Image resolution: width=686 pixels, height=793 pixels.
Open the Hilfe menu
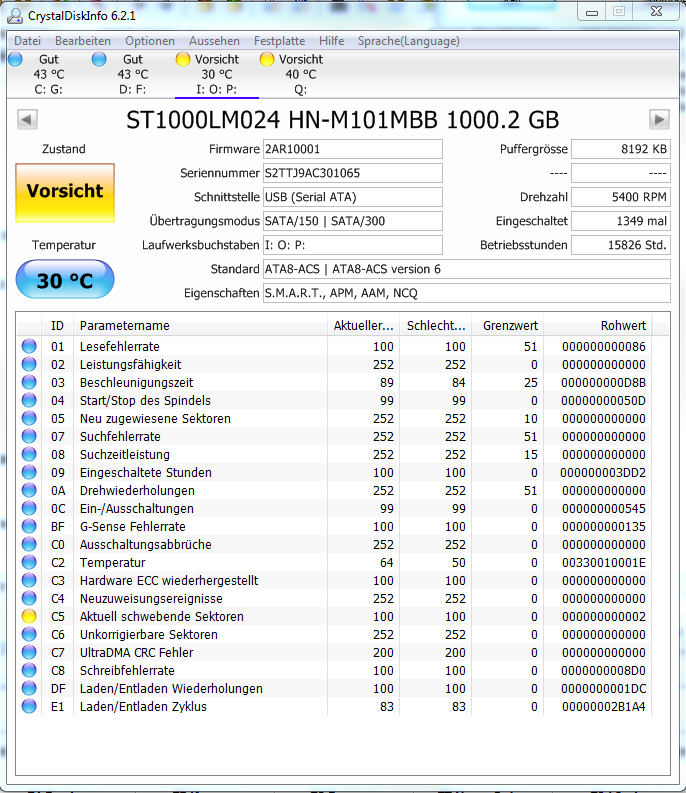[x=331, y=41]
